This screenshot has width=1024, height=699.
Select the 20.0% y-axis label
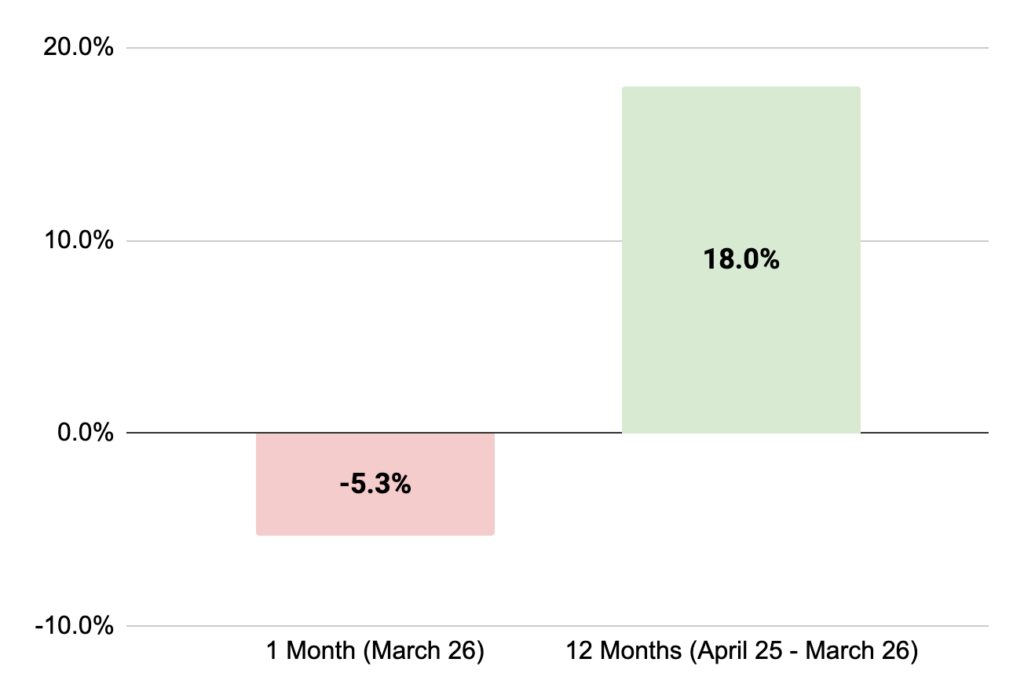coord(76,48)
